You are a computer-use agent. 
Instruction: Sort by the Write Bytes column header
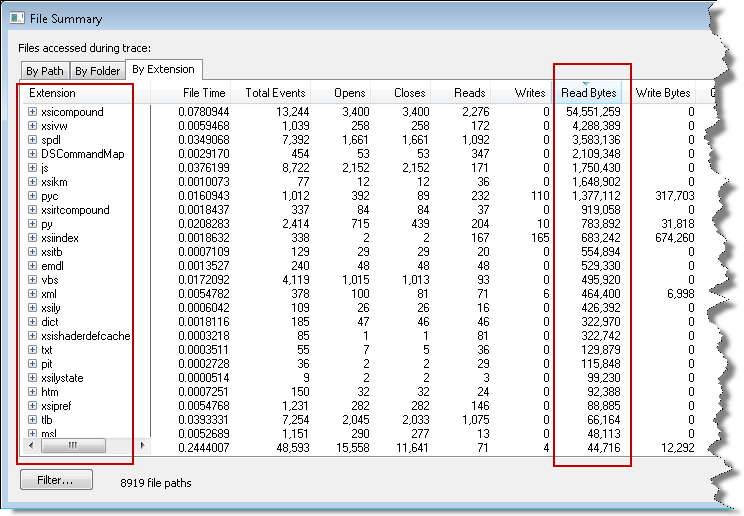coord(663,93)
